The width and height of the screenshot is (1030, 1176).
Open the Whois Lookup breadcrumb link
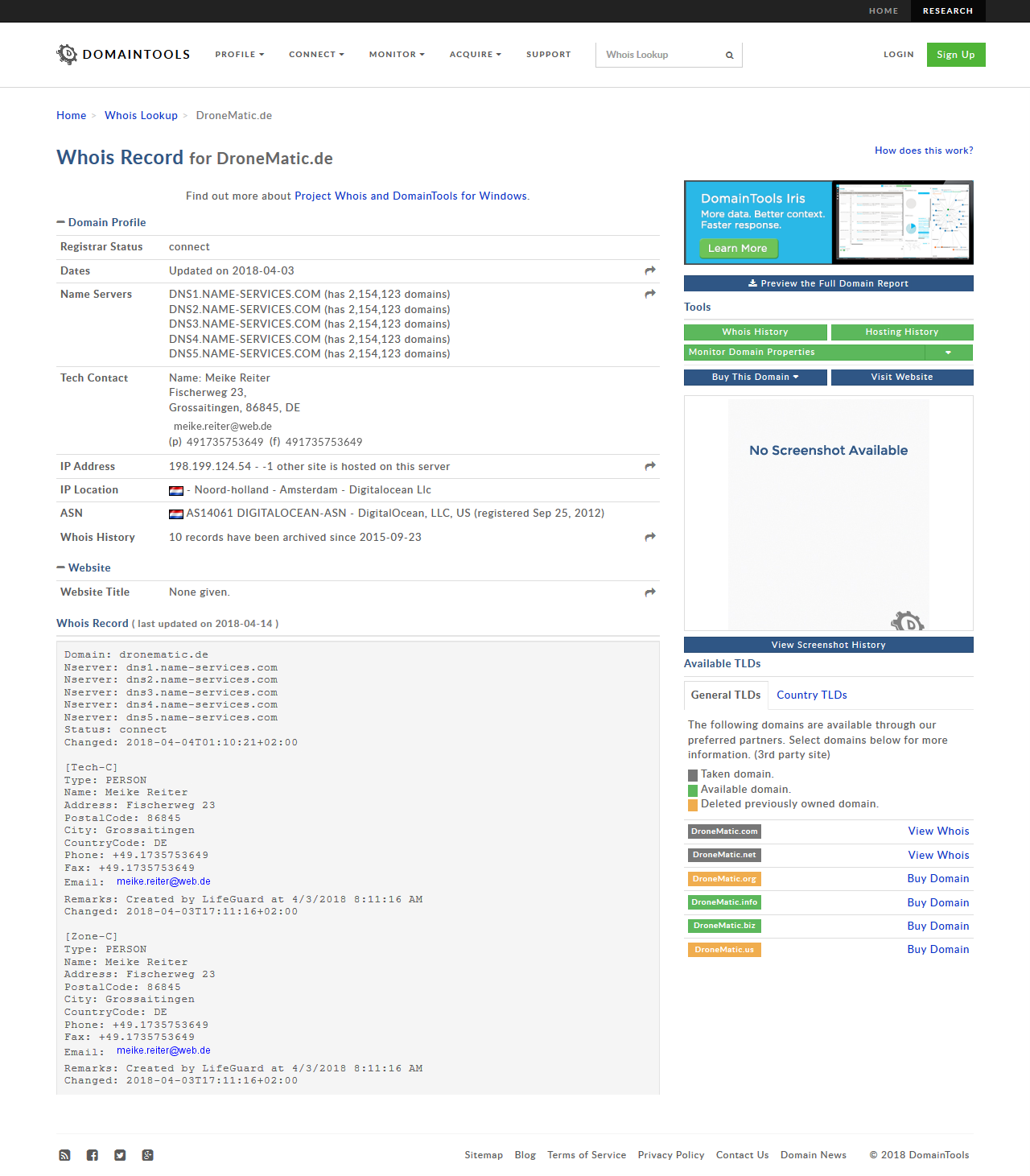pyautogui.click(x=142, y=116)
